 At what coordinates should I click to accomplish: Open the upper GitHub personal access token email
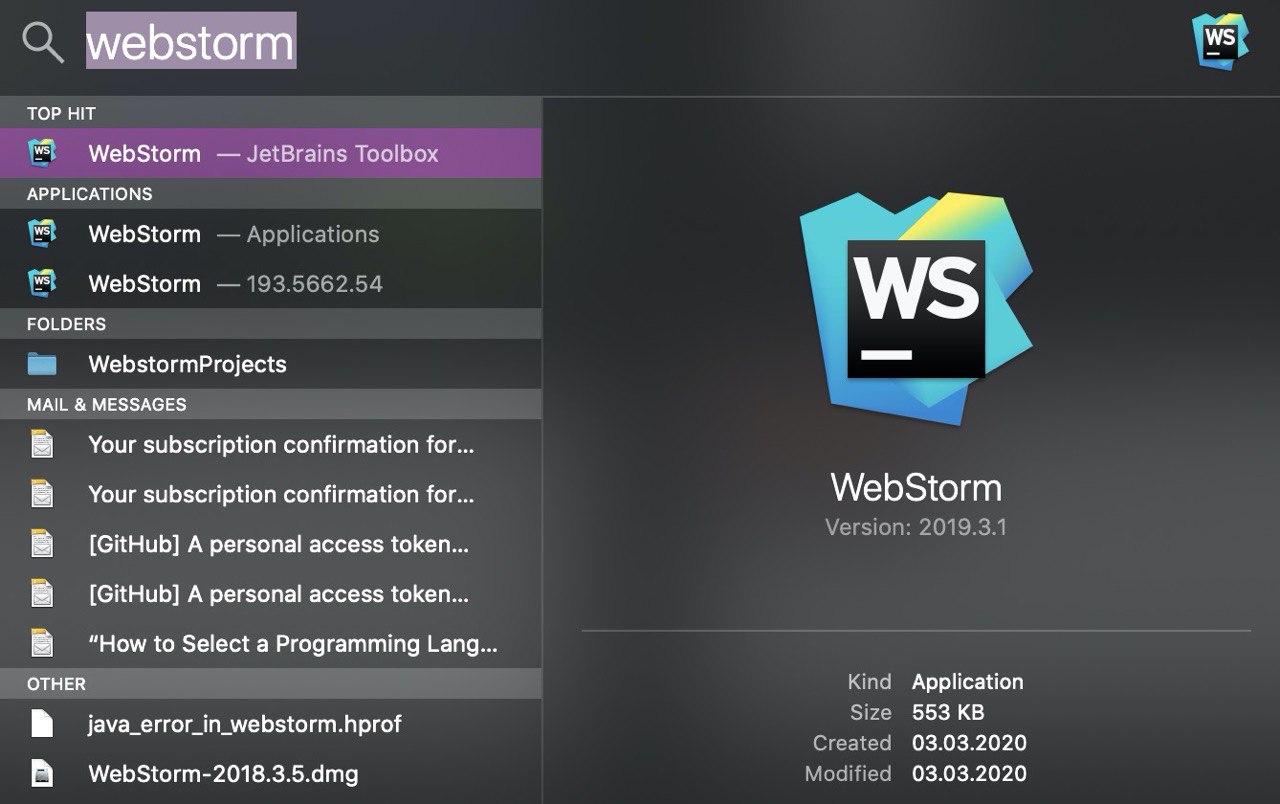[271, 544]
